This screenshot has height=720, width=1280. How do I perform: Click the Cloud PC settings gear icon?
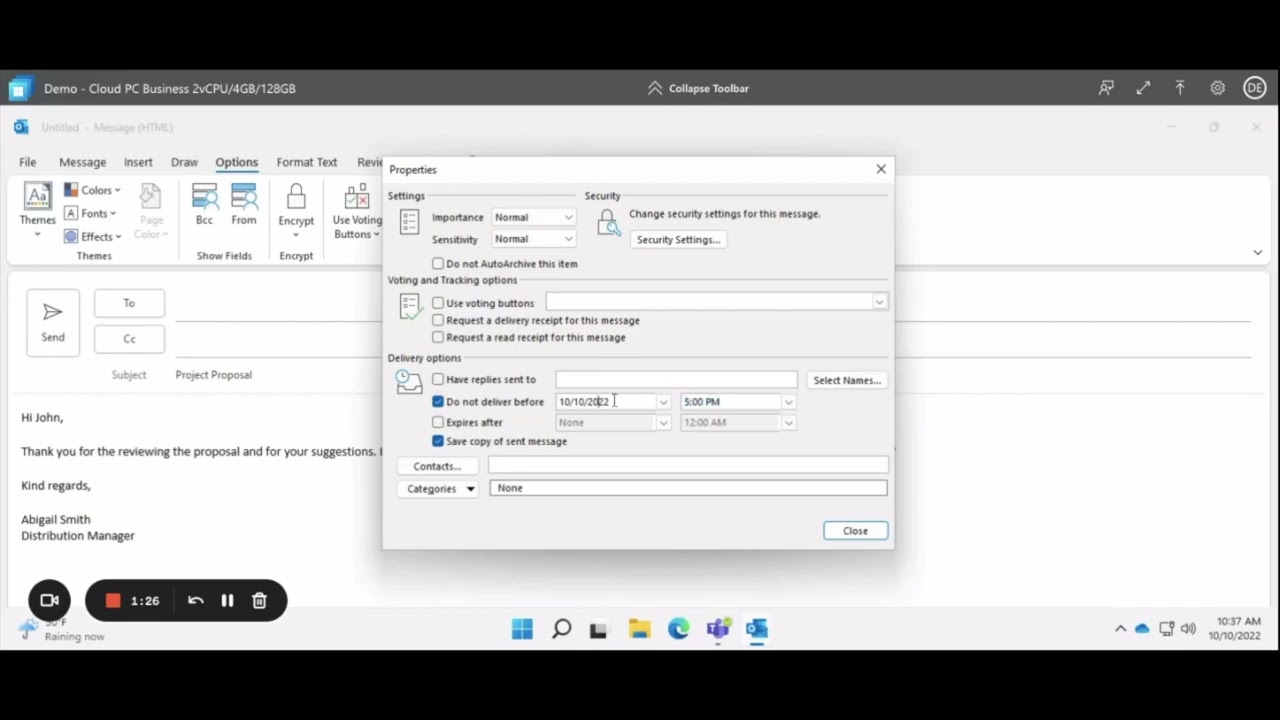pos(1217,88)
